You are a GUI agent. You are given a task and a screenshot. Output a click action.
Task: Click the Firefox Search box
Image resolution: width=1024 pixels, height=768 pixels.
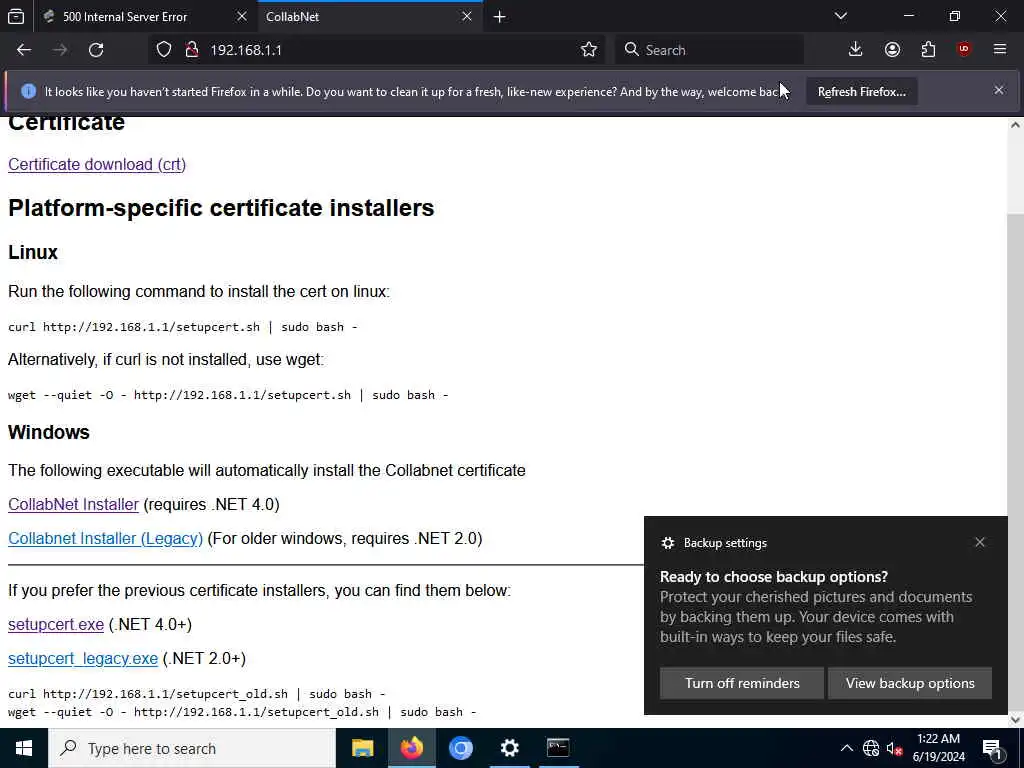click(709, 50)
